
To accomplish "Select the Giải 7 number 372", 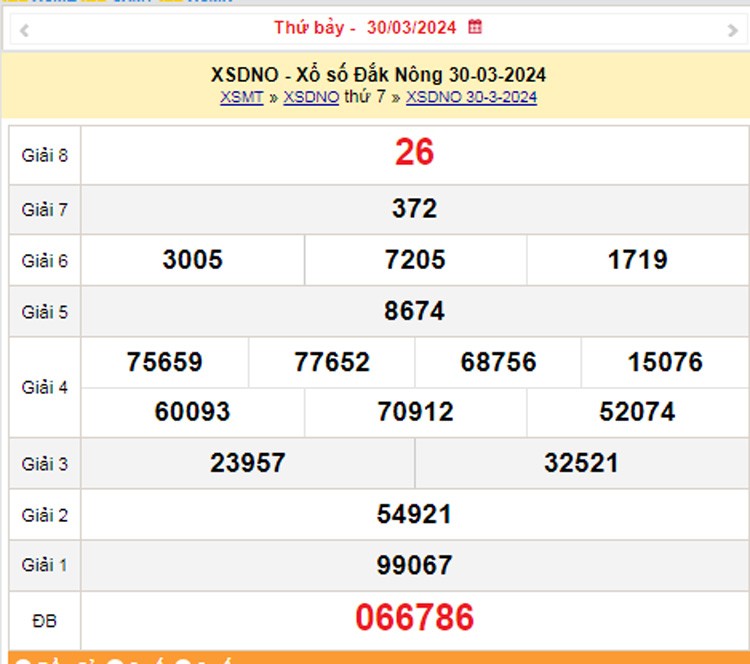I will click(414, 209).
